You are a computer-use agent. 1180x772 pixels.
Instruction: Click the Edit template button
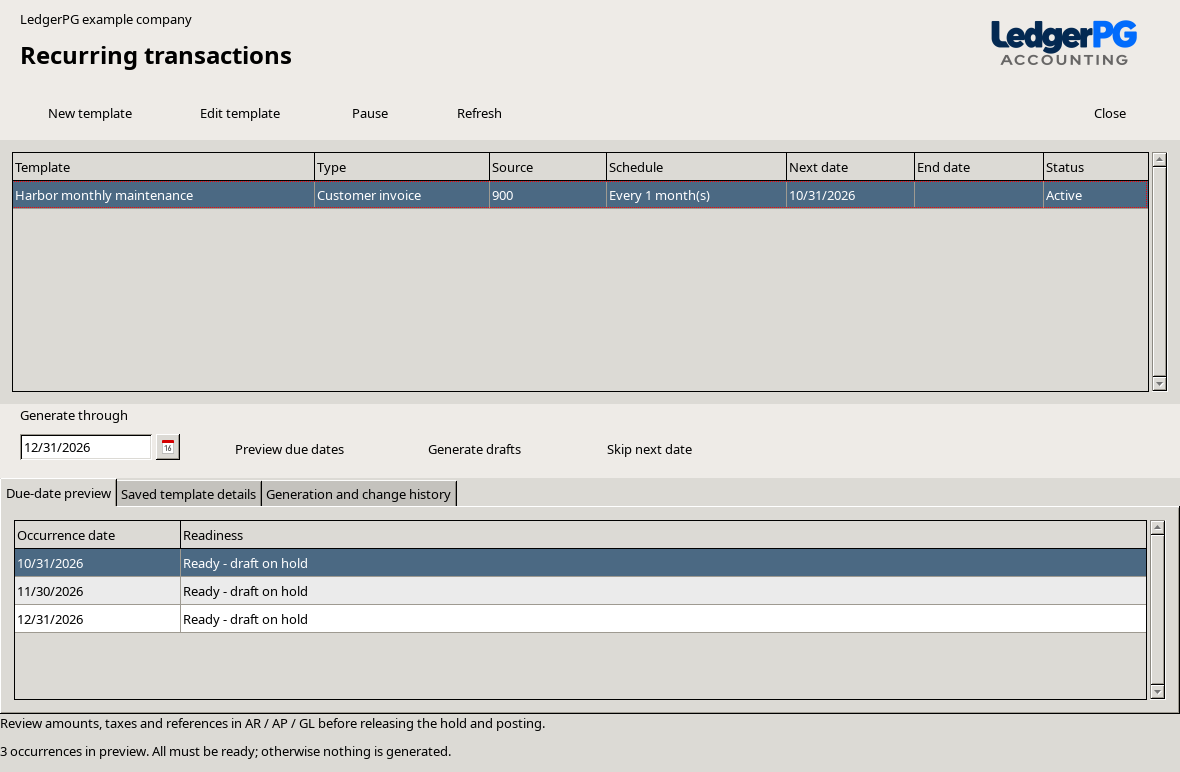pos(240,114)
